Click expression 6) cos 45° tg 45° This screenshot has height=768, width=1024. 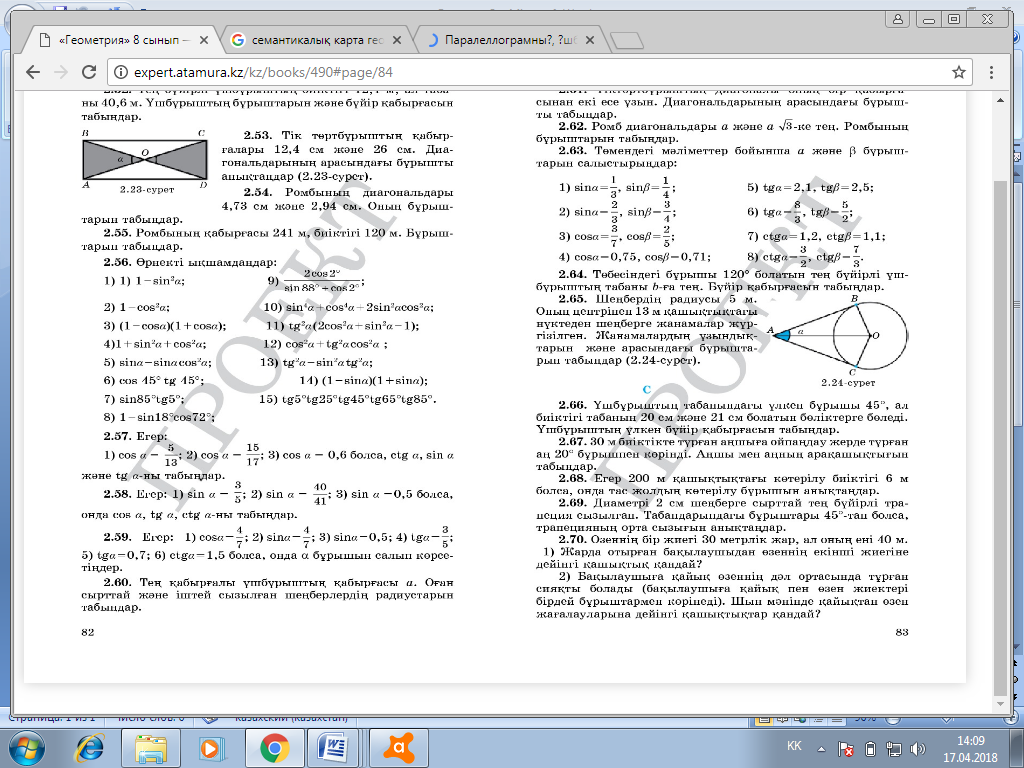pyautogui.click(x=153, y=381)
